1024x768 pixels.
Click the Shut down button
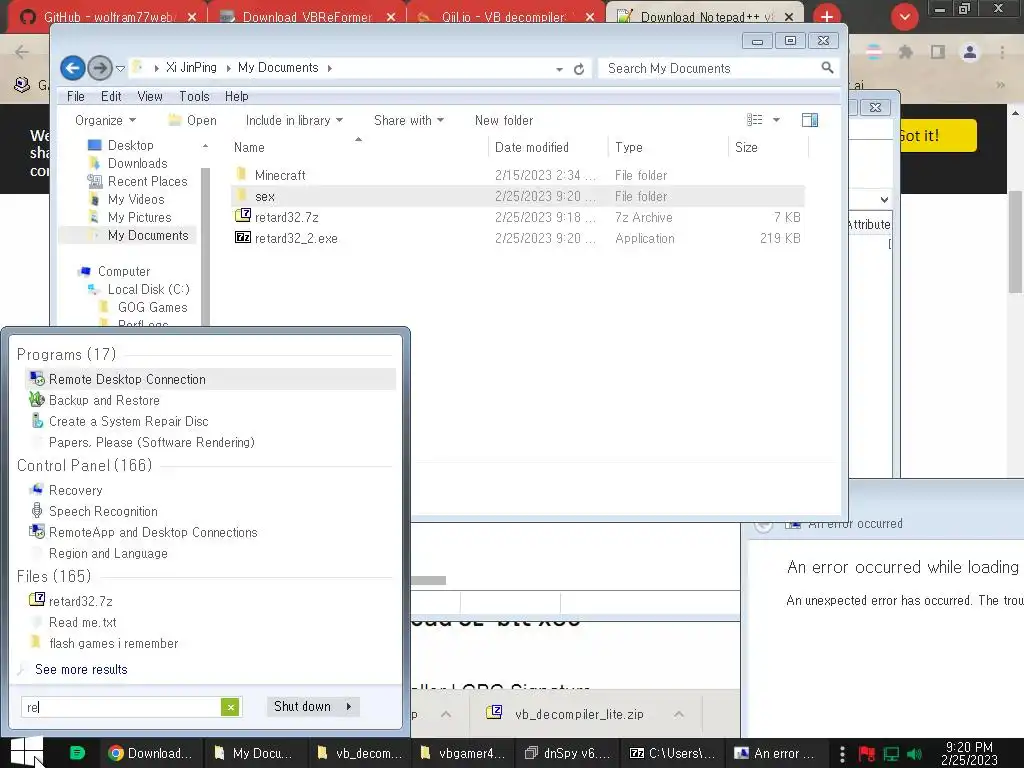(302, 706)
